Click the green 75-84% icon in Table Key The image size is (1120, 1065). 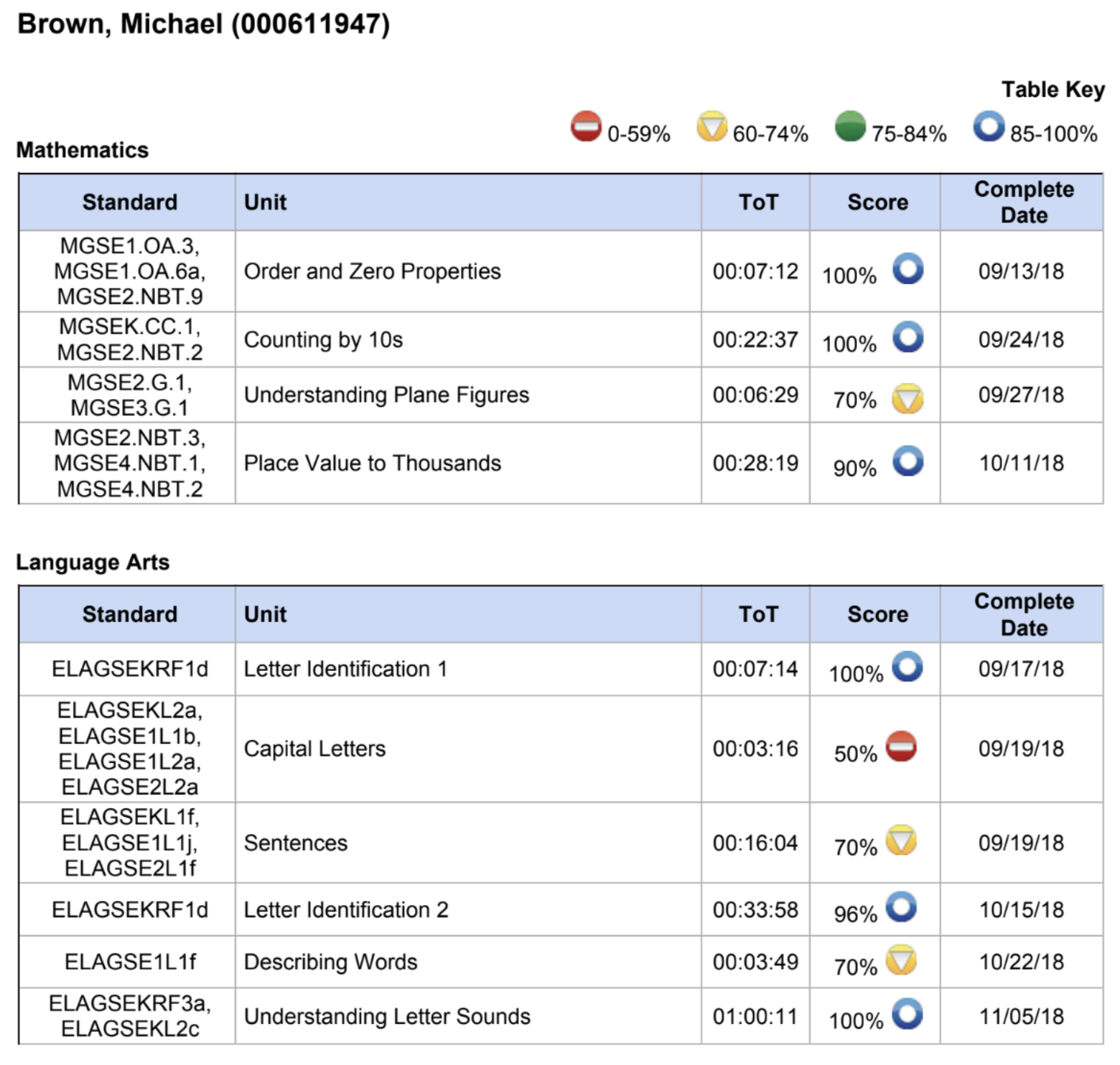click(851, 126)
